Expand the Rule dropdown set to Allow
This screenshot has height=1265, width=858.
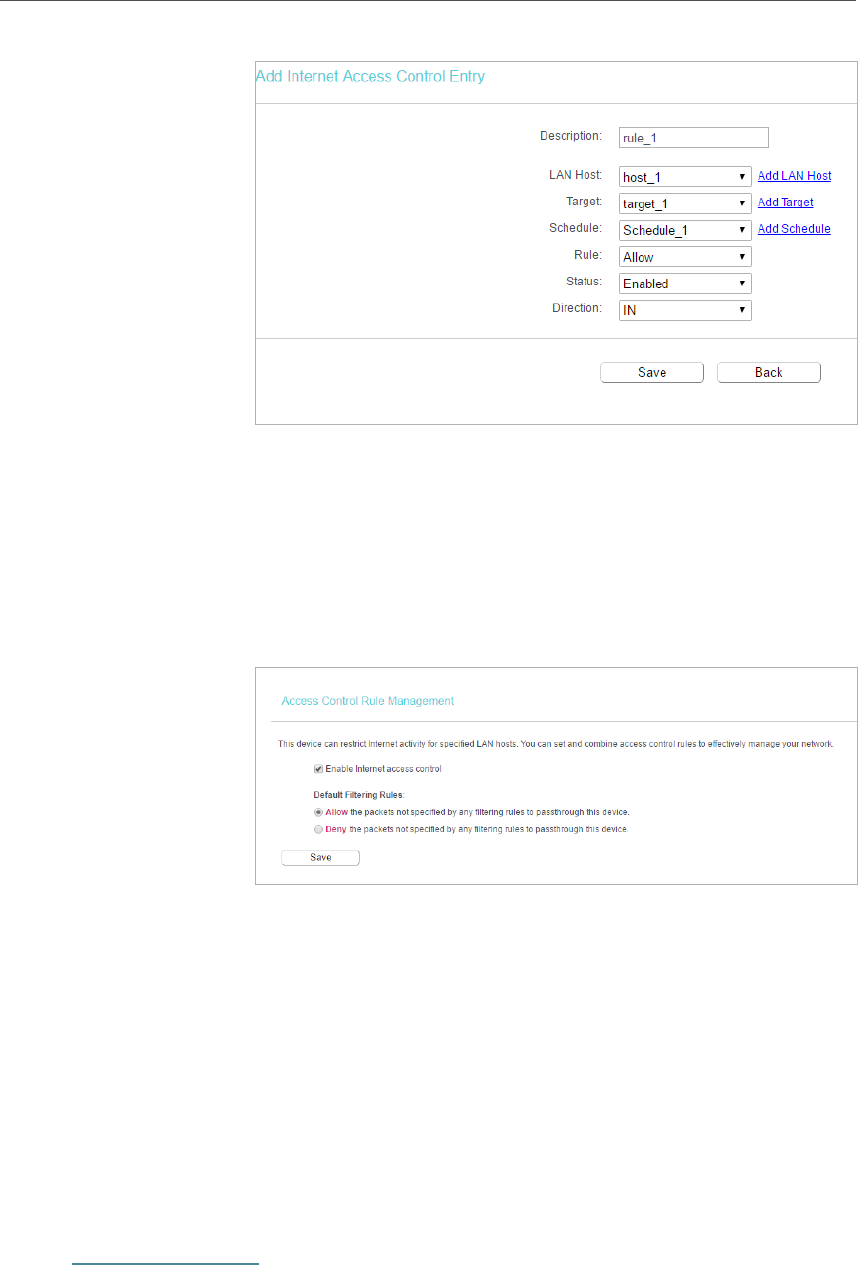tap(685, 257)
